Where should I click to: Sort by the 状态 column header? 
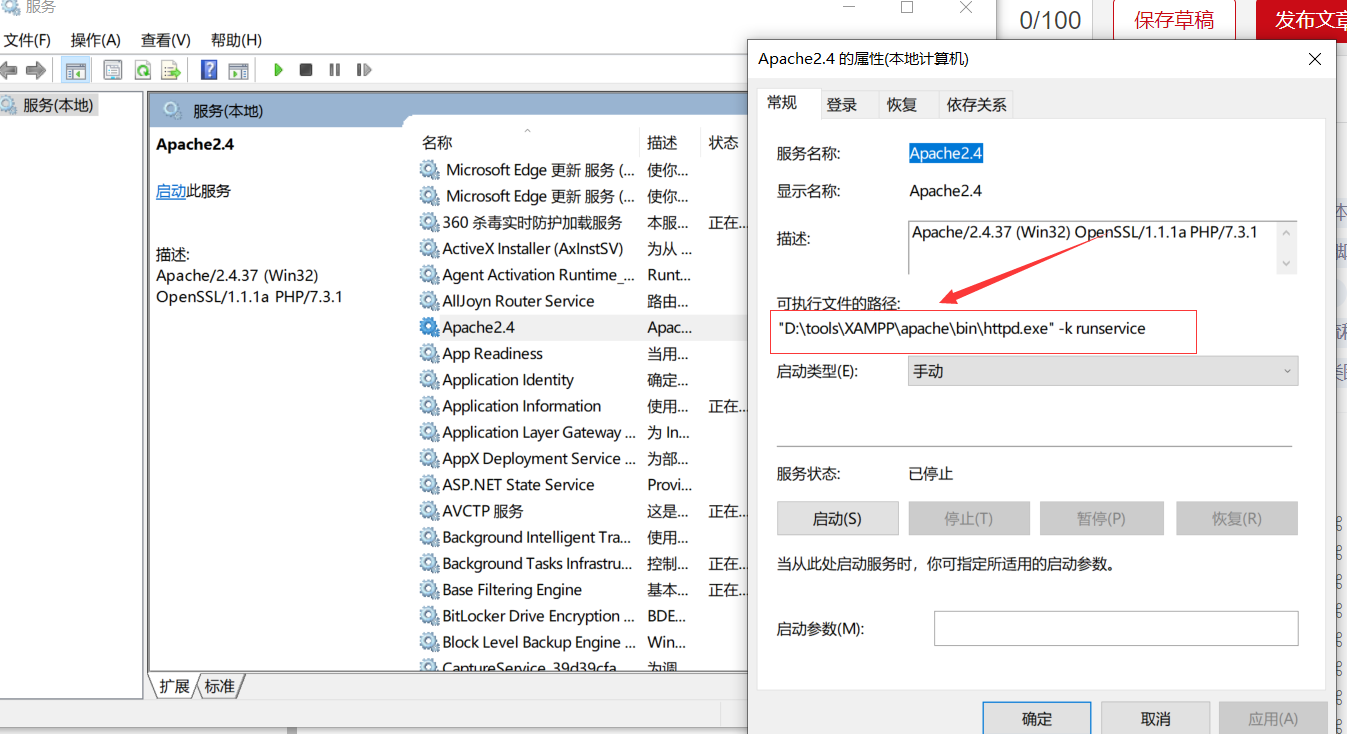724,143
